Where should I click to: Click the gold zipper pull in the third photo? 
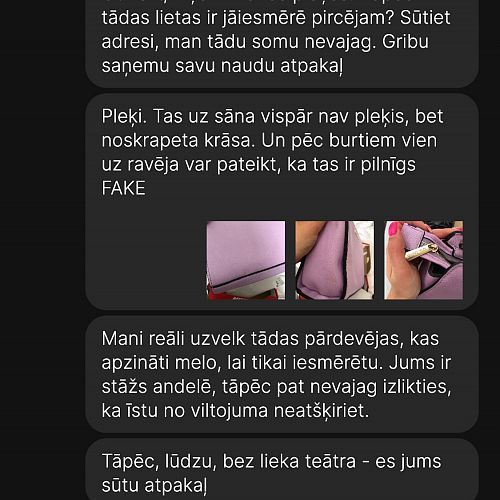point(421,252)
